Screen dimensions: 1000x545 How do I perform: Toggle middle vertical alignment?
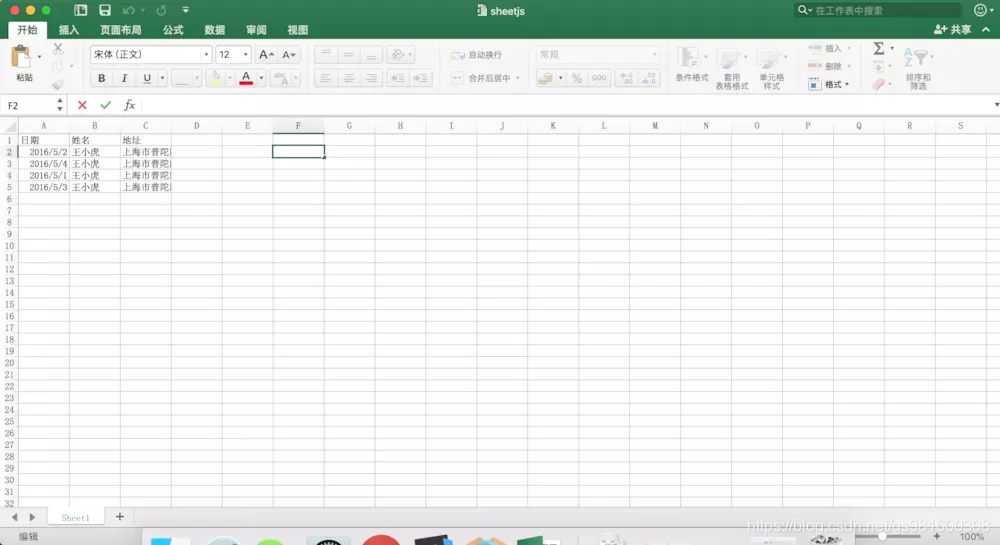point(349,55)
